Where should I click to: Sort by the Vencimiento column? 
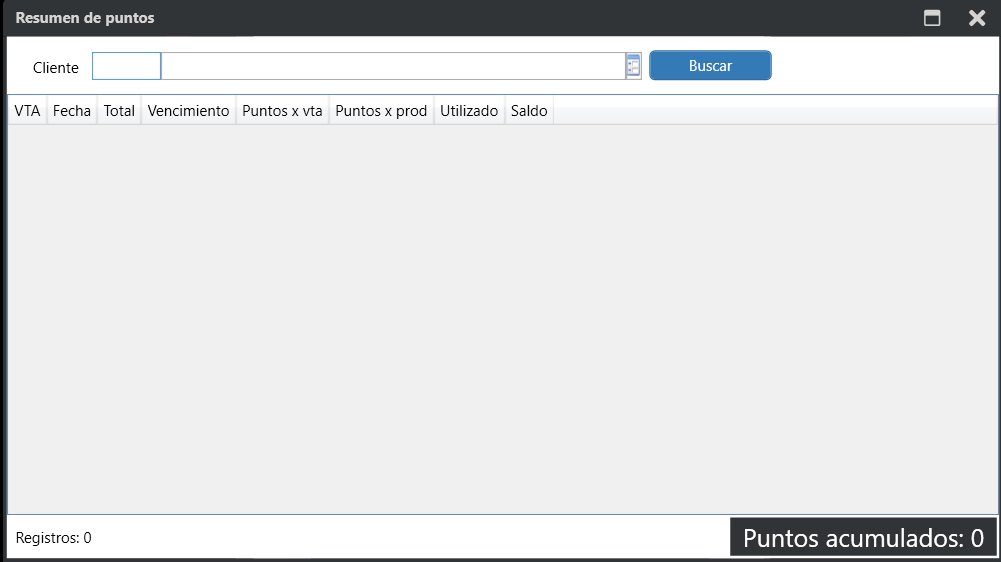click(188, 111)
